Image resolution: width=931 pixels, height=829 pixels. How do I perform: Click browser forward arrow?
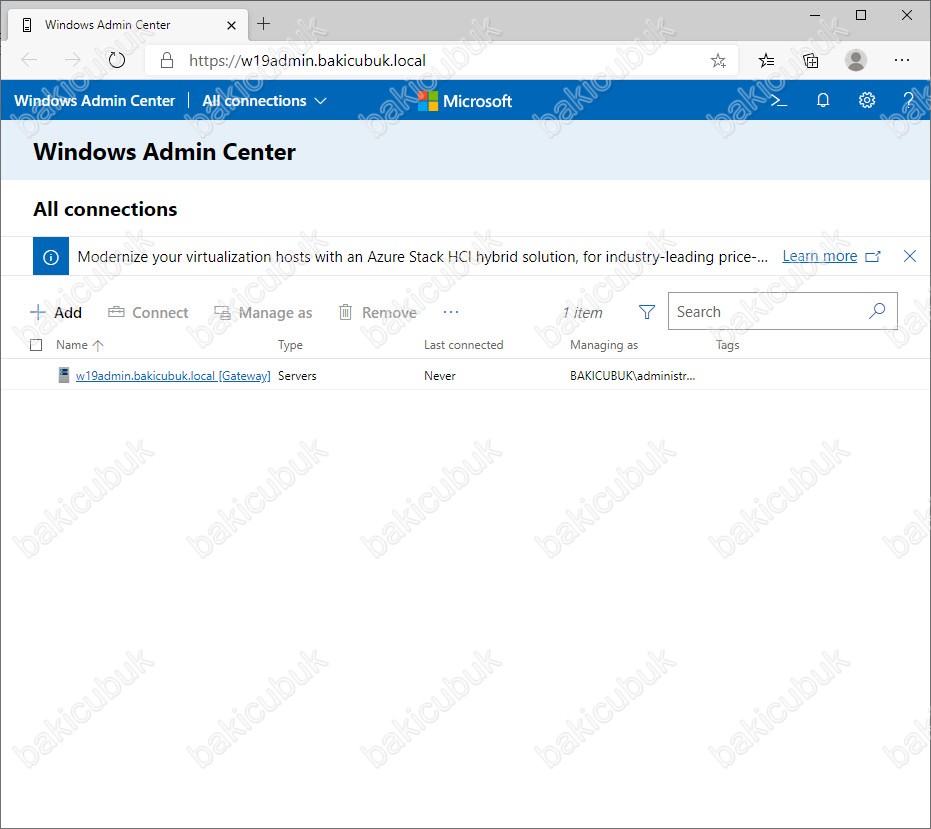point(72,60)
